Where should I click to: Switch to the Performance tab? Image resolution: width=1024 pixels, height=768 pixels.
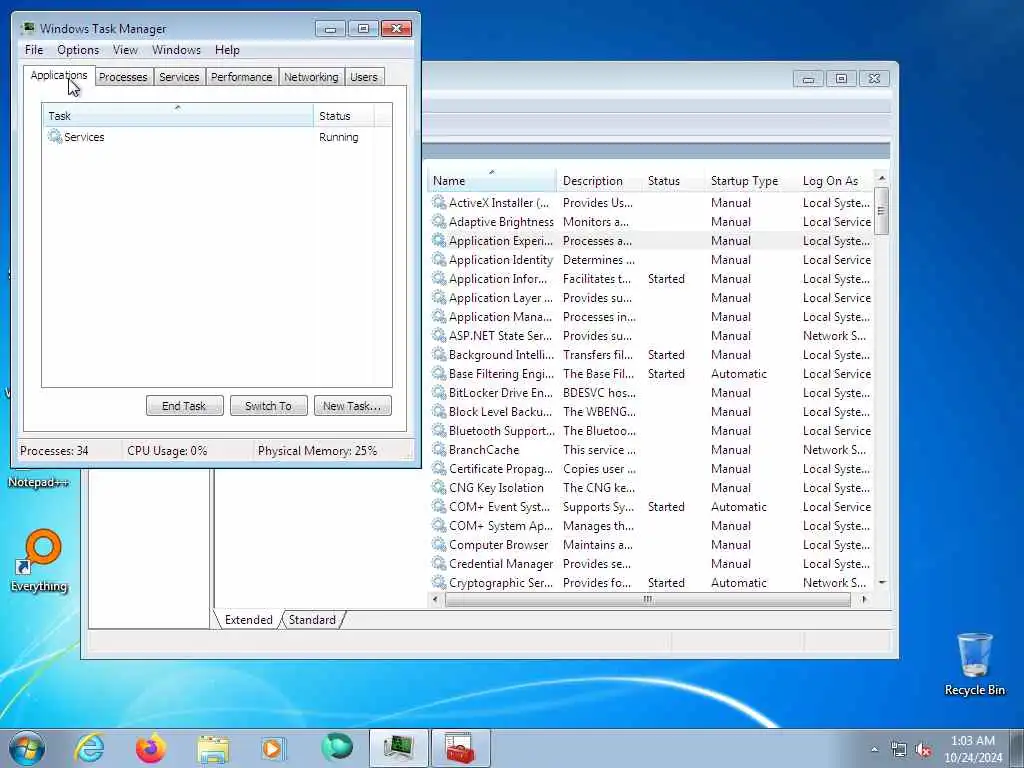pos(241,77)
